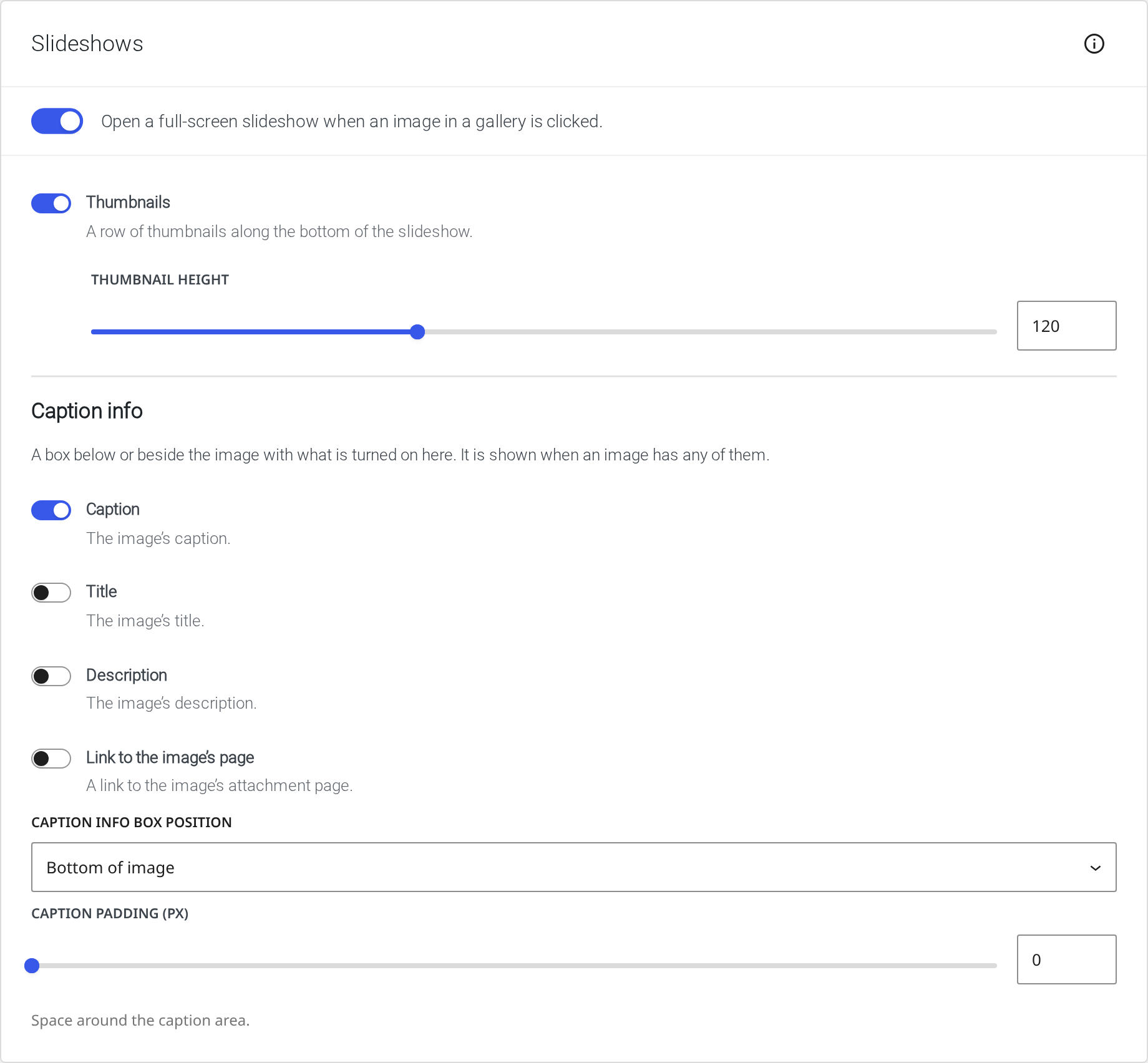The width and height of the screenshot is (1148, 1063).
Task: Click the Caption info heading
Action: point(87,411)
